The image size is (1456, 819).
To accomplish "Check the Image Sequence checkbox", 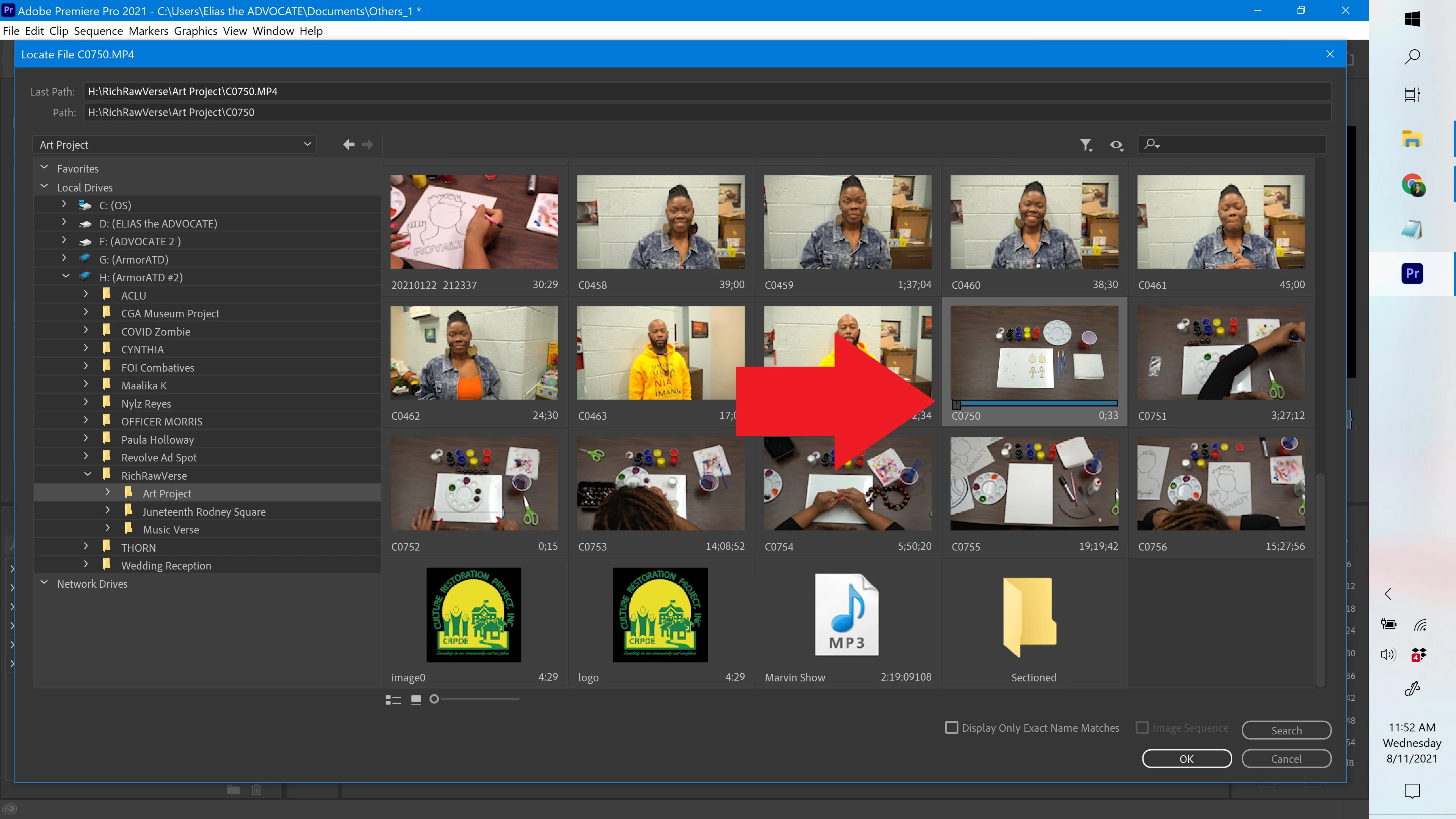I will tap(1142, 728).
